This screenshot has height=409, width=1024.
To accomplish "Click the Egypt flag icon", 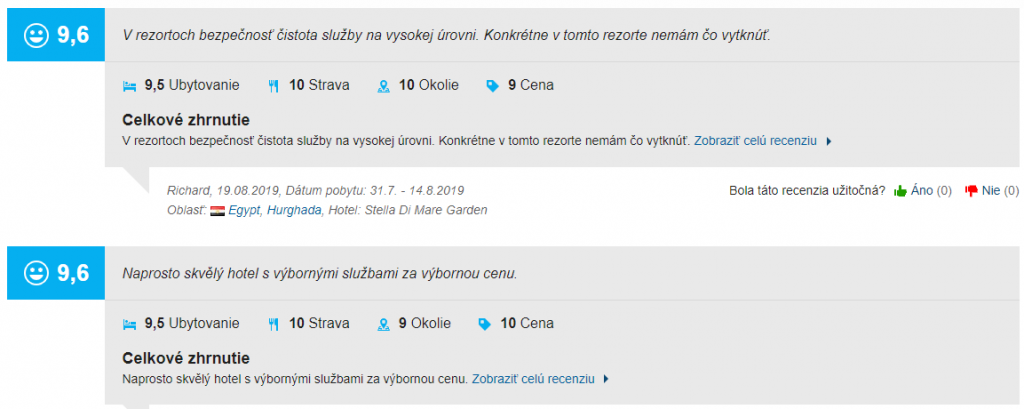I will 217,210.
